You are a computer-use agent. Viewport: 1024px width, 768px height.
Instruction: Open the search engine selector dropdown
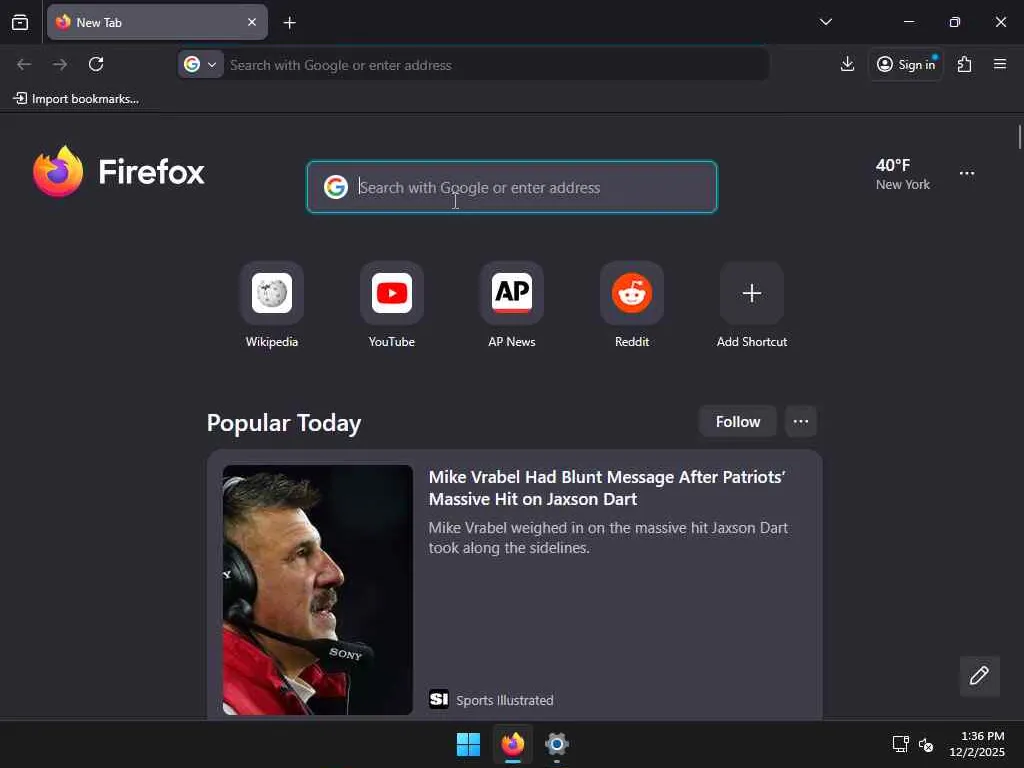click(200, 65)
